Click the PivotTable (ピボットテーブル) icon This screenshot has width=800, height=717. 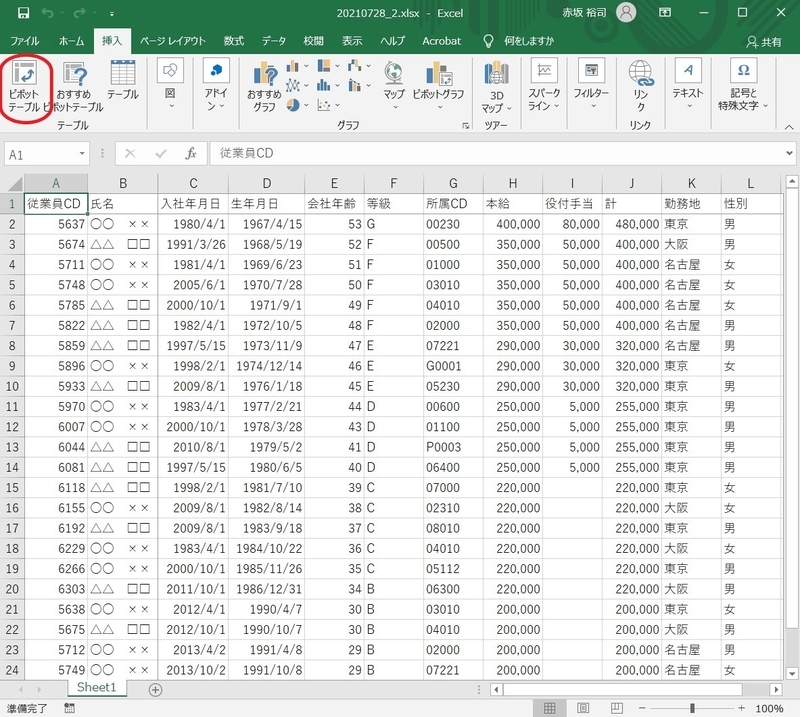pyautogui.click(x=24, y=87)
